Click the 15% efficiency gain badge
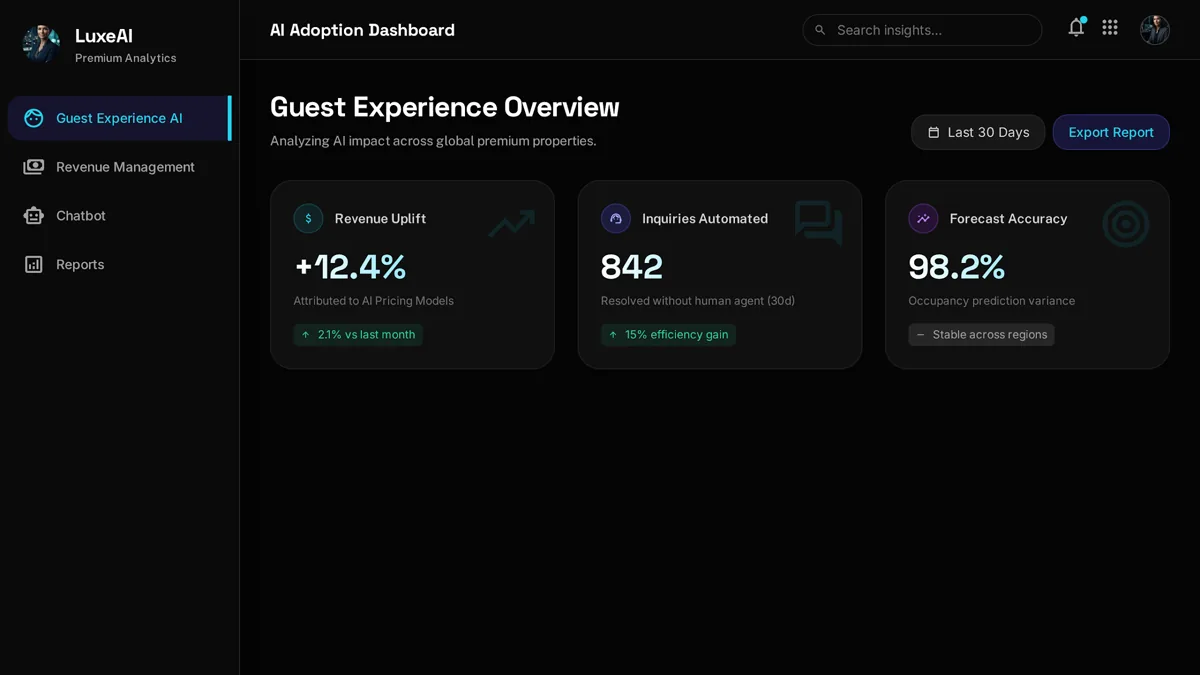Screen dimensions: 1200x675 pos(669,335)
